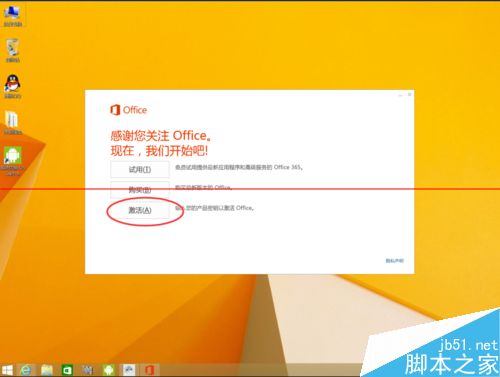Minimize the Office dialog window
Image resolution: width=500 pixels, height=377 pixels.
tap(401, 95)
